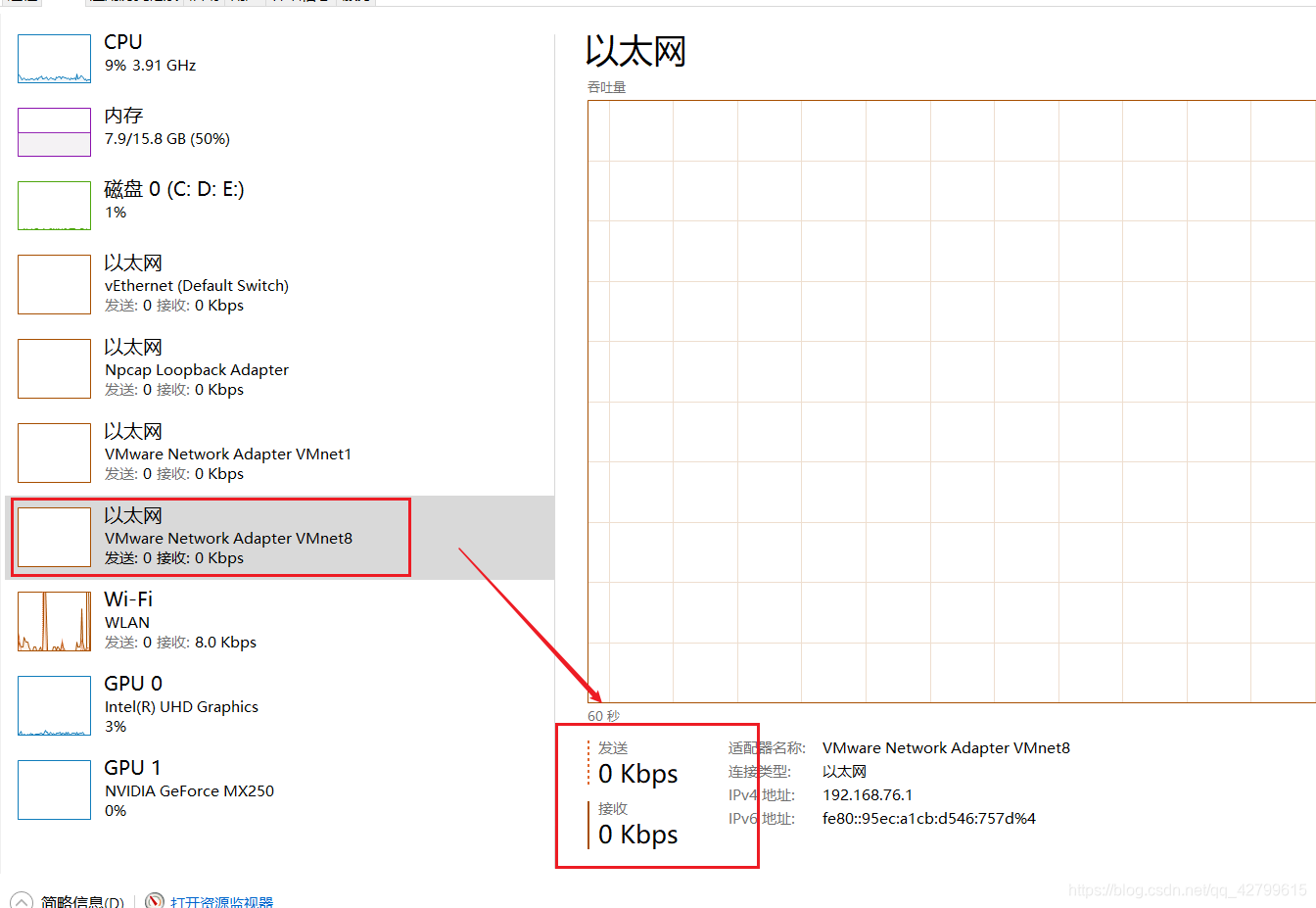Viewport: 1316px width, 908px height.
Task: Select the CPU performance graph thumbnail
Action: pyautogui.click(x=54, y=59)
